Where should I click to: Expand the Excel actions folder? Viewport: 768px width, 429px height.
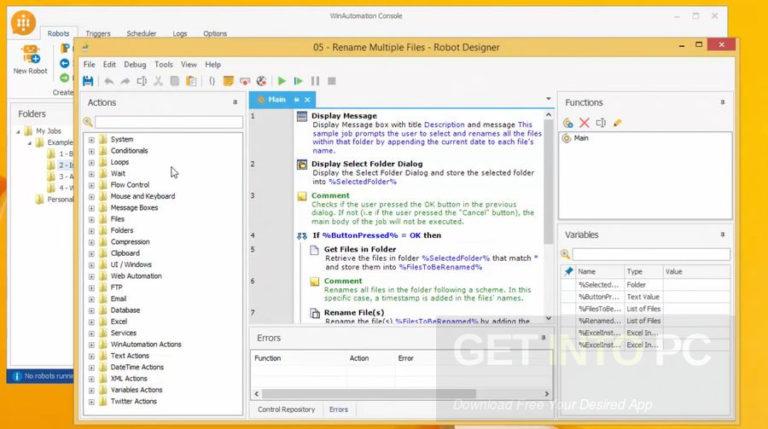pos(92,322)
